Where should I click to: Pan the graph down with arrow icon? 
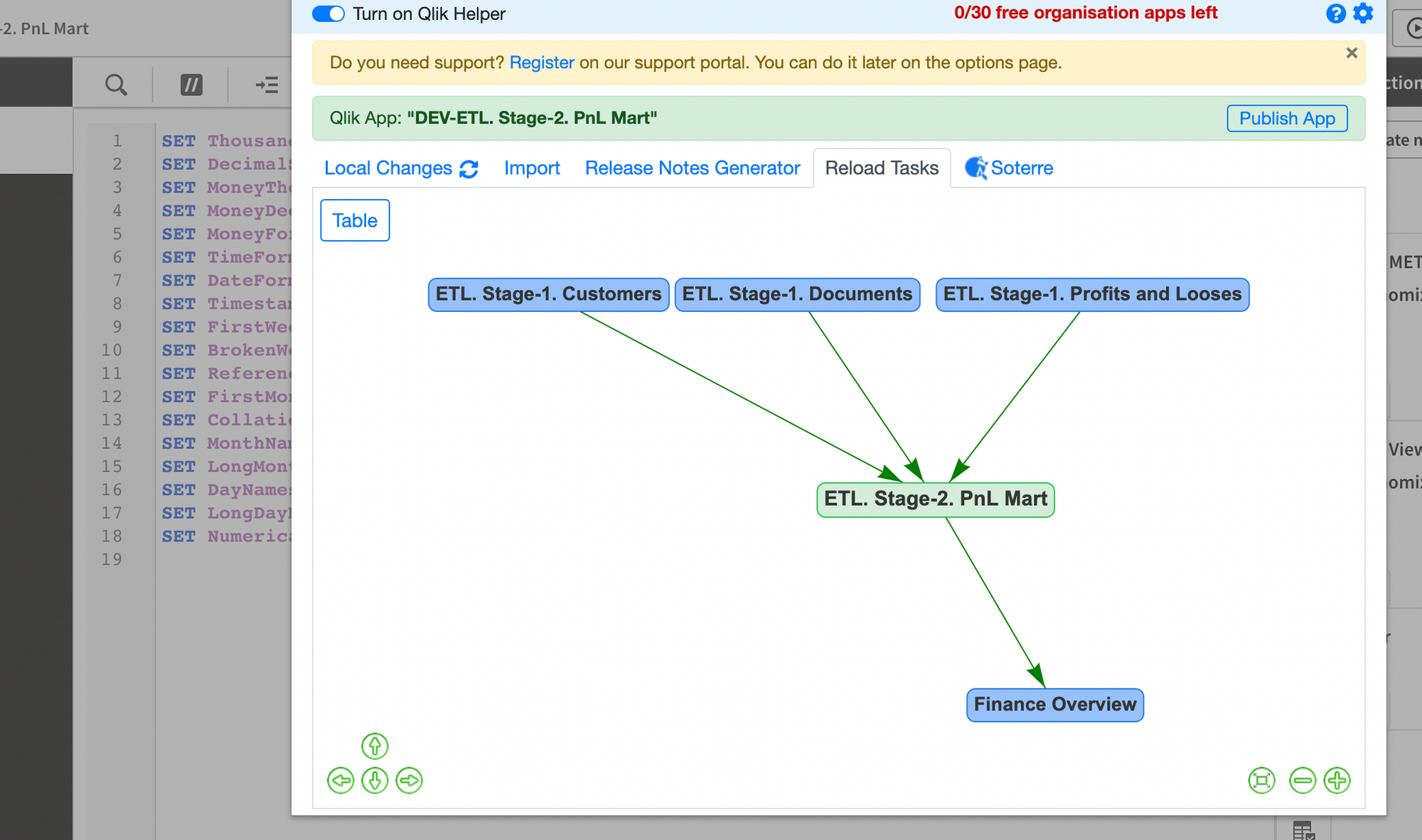point(375,780)
